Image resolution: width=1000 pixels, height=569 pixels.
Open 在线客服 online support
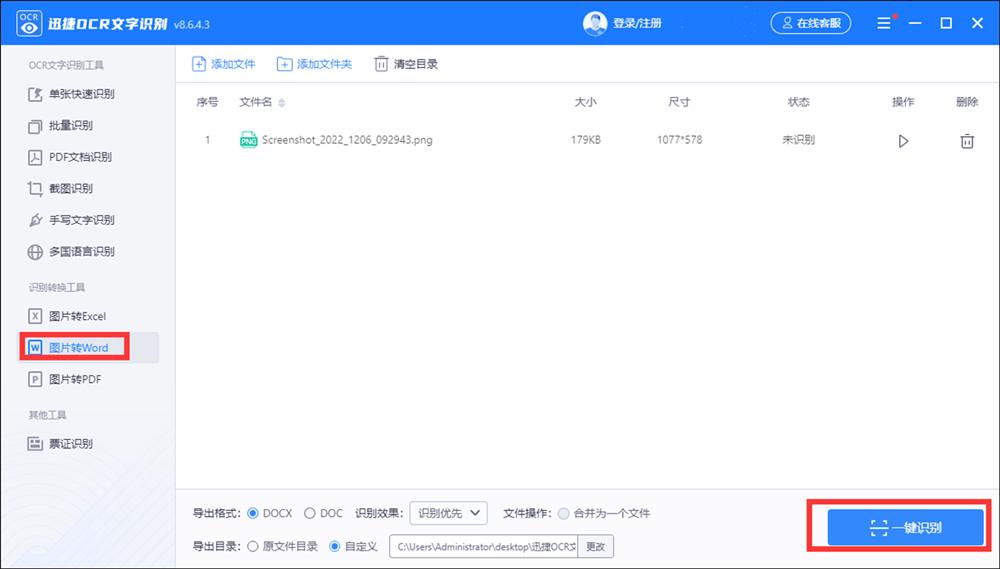811,24
